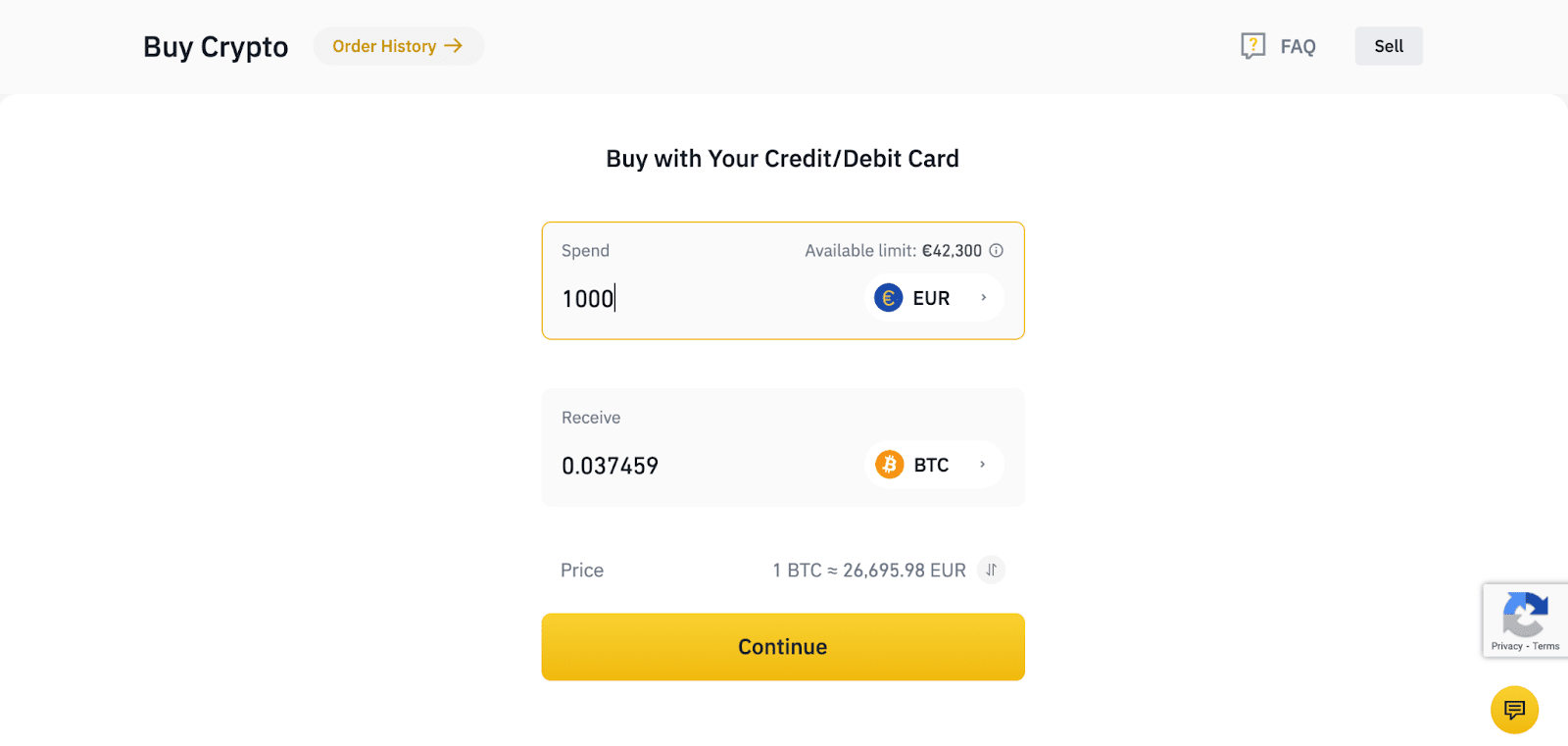Click the price refresh arrows icon
The height and width of the screenshot is (746, 1568).
point(991,570)
